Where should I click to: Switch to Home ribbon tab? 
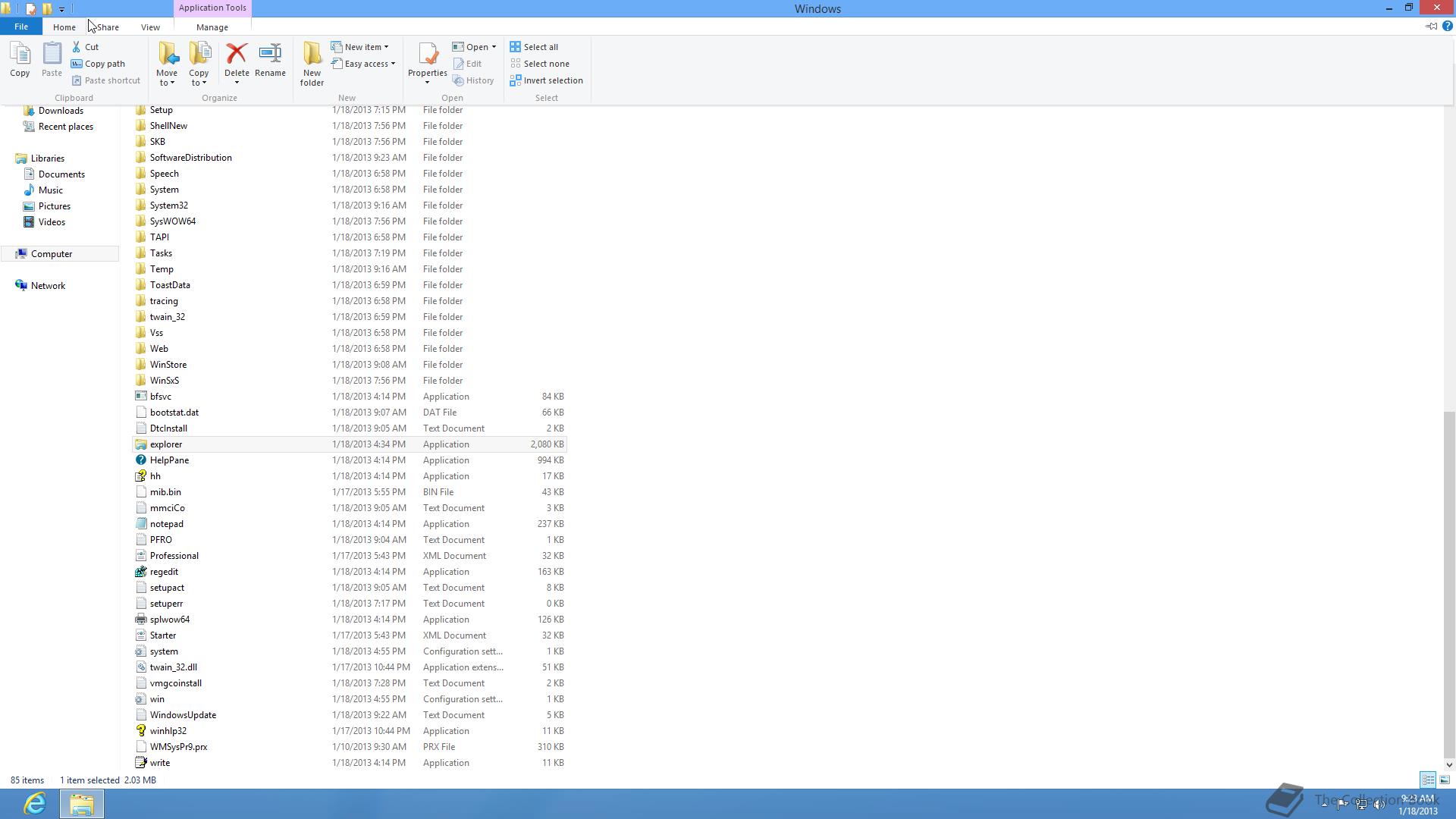pyautogui.click(x=64, y=27)
